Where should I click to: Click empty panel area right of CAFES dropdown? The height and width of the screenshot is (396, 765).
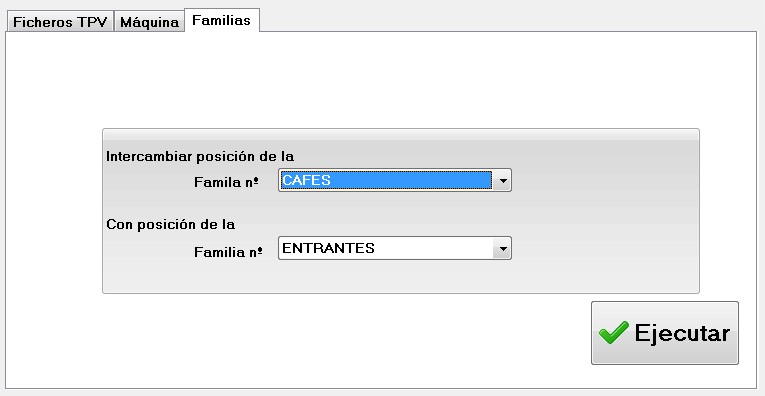point(605,180)
